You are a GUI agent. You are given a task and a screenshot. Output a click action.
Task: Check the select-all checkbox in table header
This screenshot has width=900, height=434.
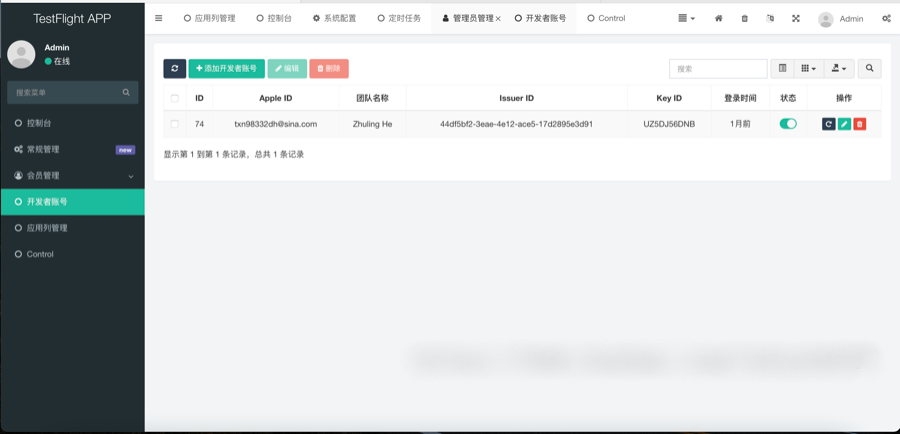pos(175,98)
